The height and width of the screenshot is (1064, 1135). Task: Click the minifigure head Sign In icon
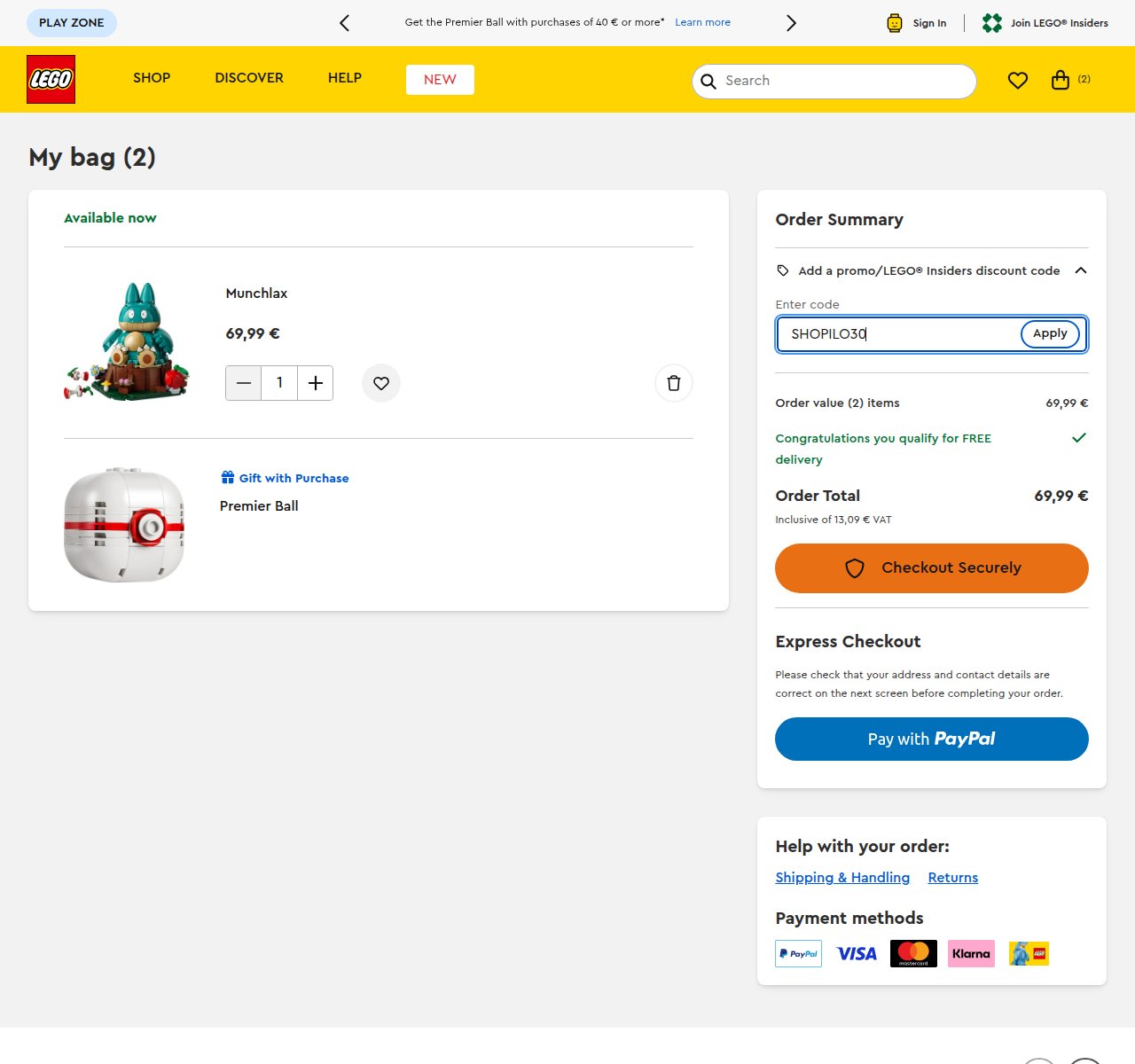pos(895,23)
